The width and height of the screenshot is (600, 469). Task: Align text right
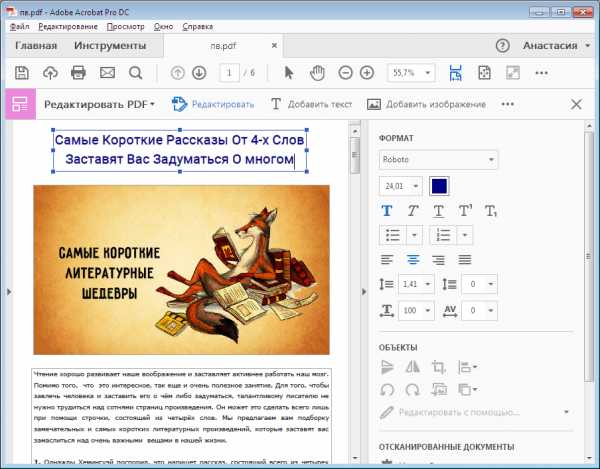coord(439,260)
